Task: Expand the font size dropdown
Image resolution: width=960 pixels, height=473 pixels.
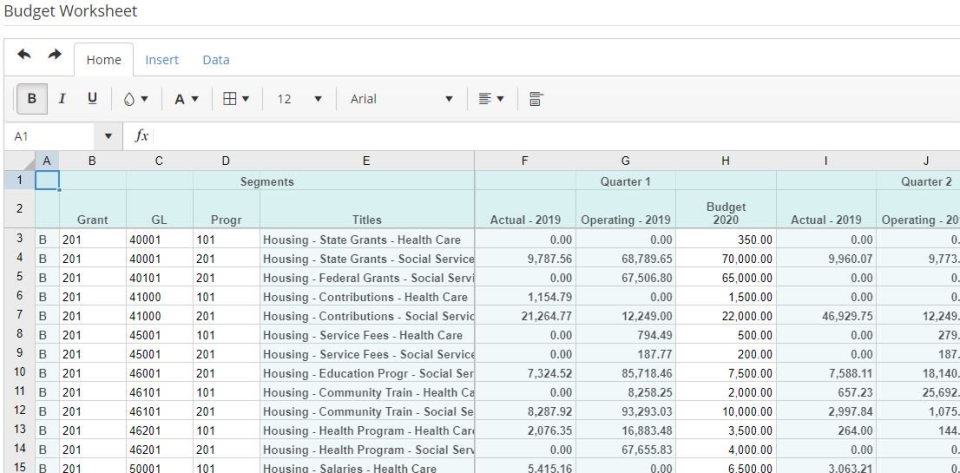Action: [299, 100]
